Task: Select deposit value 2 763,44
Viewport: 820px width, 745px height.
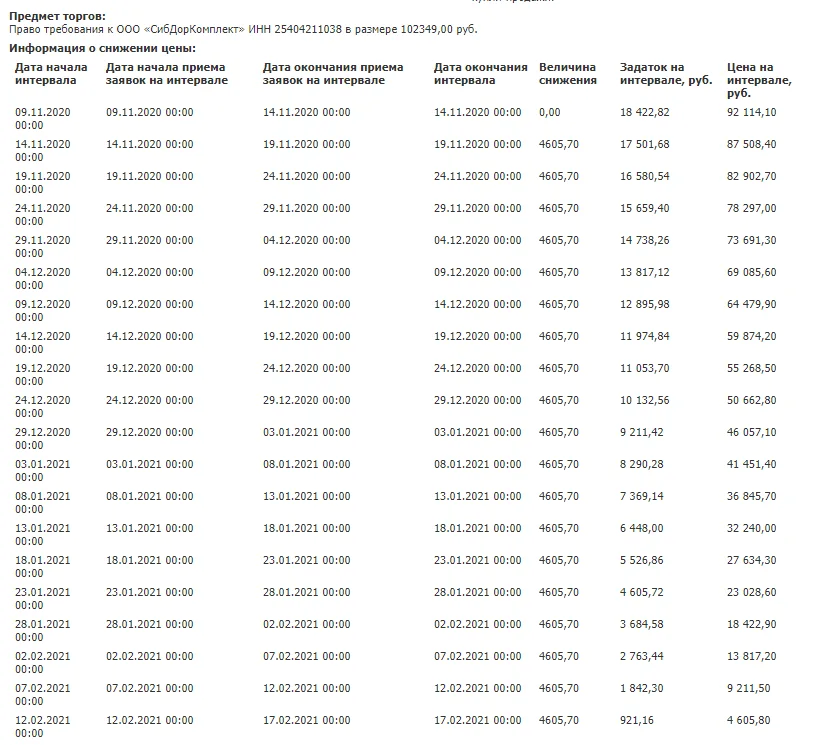Action: coord(642,656)
